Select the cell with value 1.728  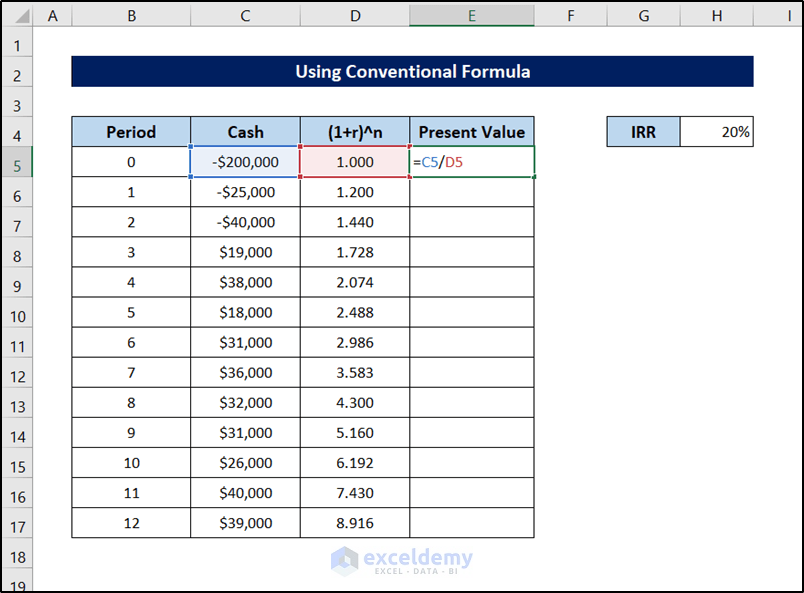coord(355,253)
